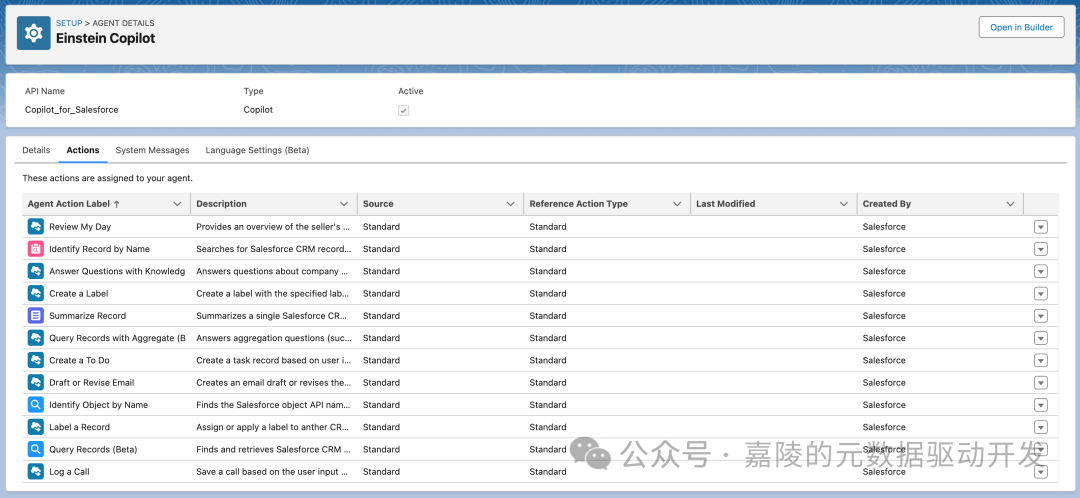Open row menu for Create a Label
1080x498 pixels.
[1041, 294]
